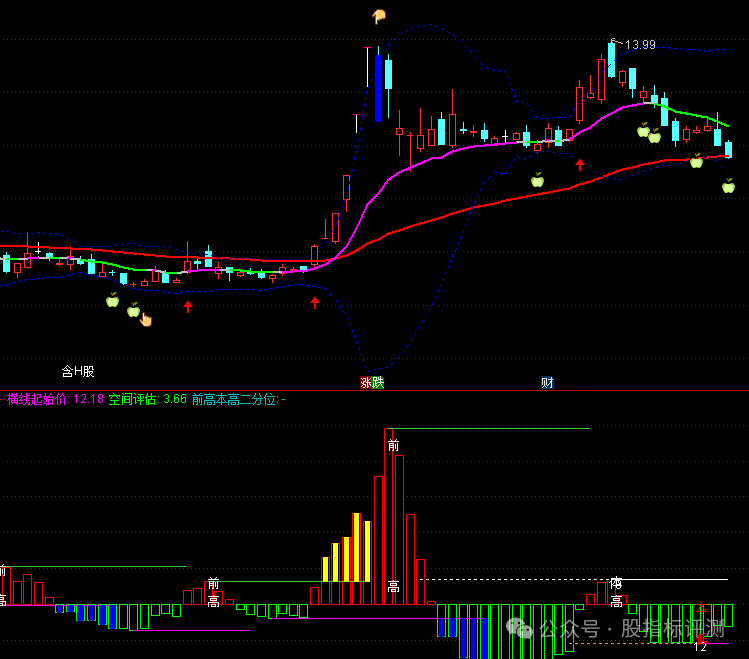
Task: Click the apple marker below the lower blue band
Action: point(537,180)
